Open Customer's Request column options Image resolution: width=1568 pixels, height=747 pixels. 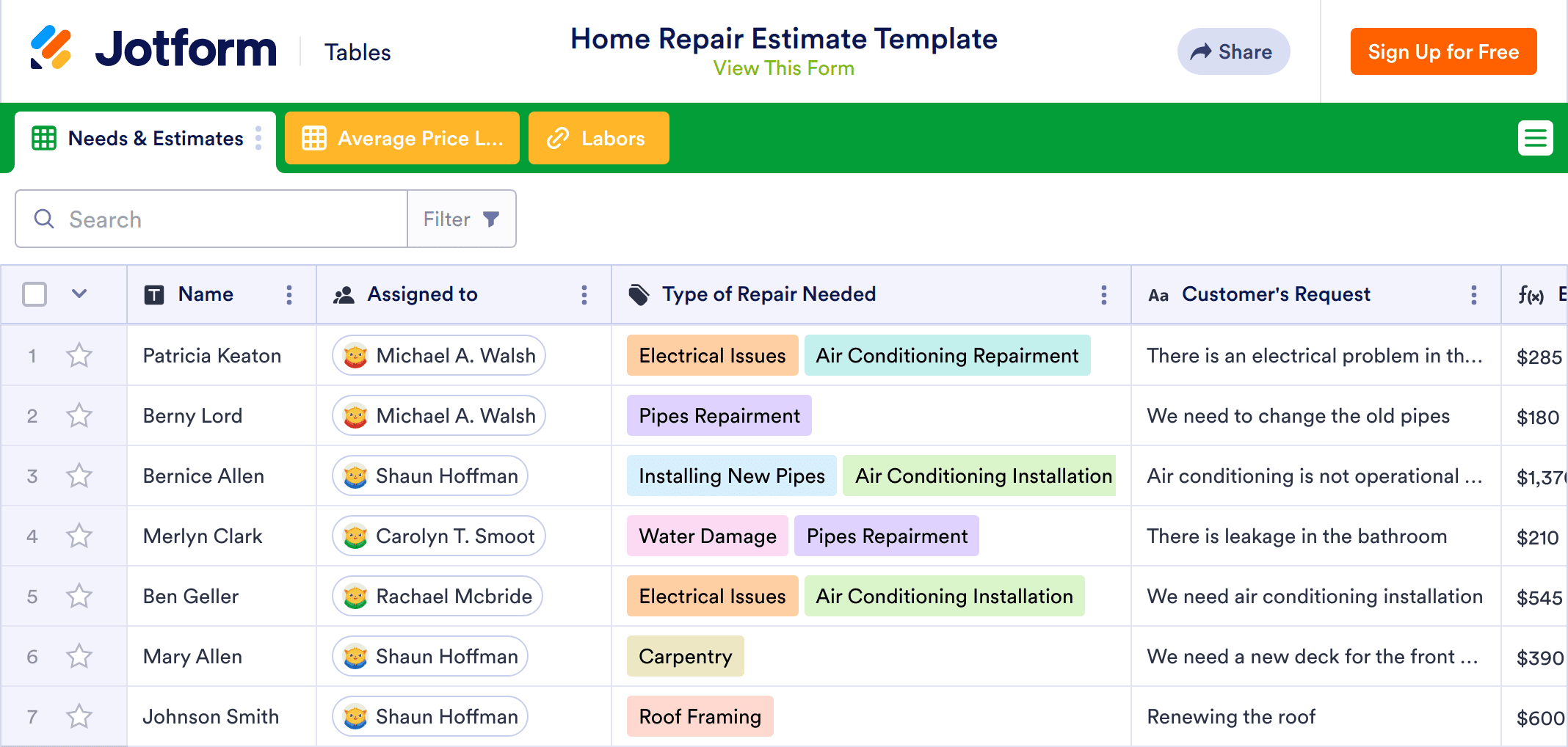point(1473,295)
